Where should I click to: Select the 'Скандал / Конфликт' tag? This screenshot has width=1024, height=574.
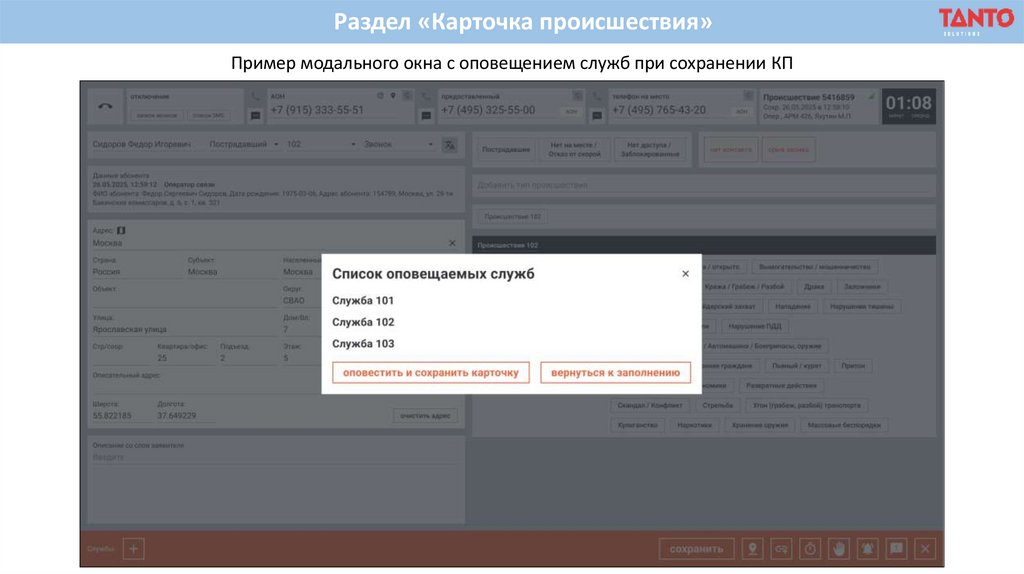[650, 406]
